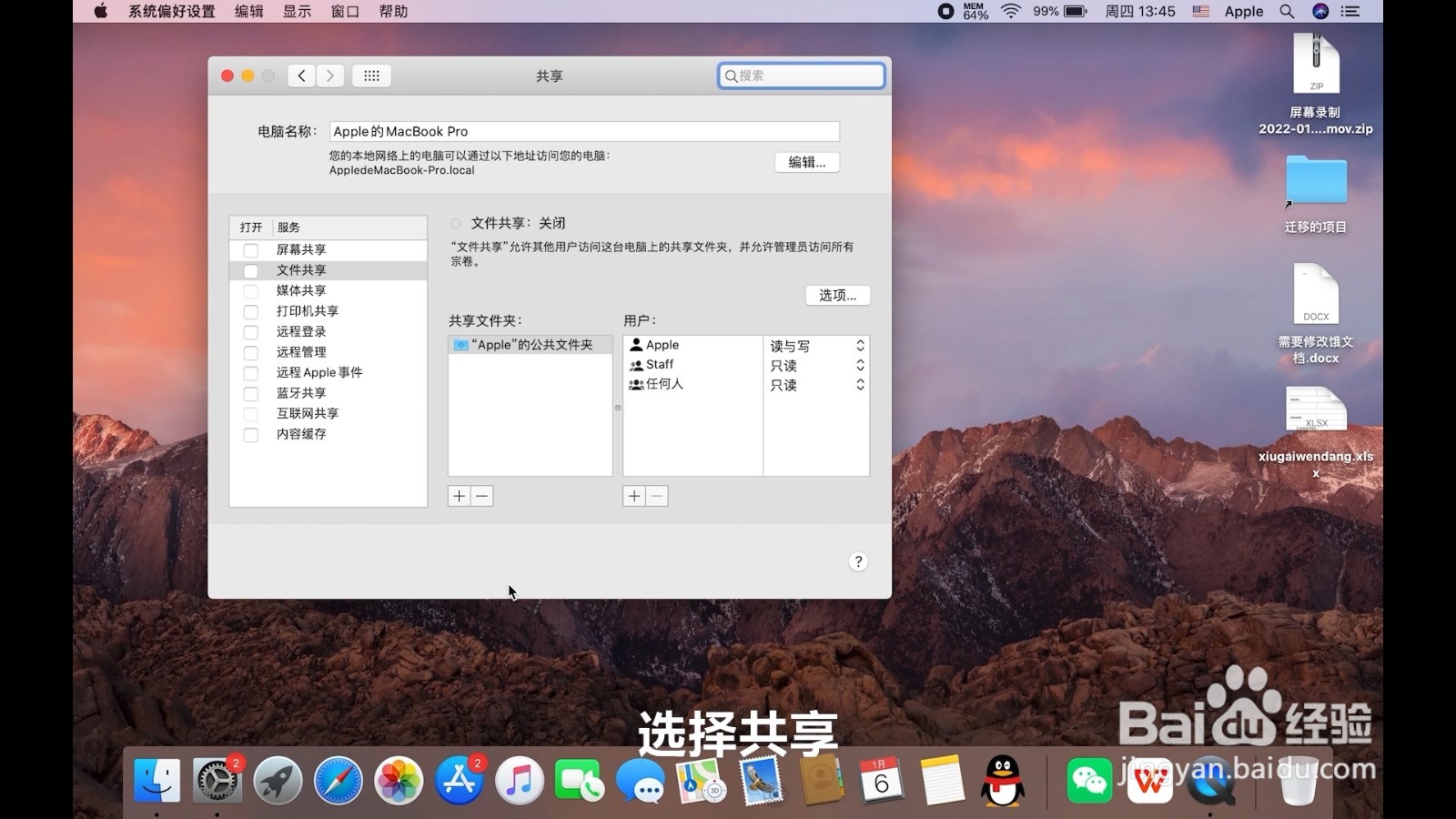Open the help question mark button
The width and height of the screenshot is (1456, 819).
coord(858,561)
